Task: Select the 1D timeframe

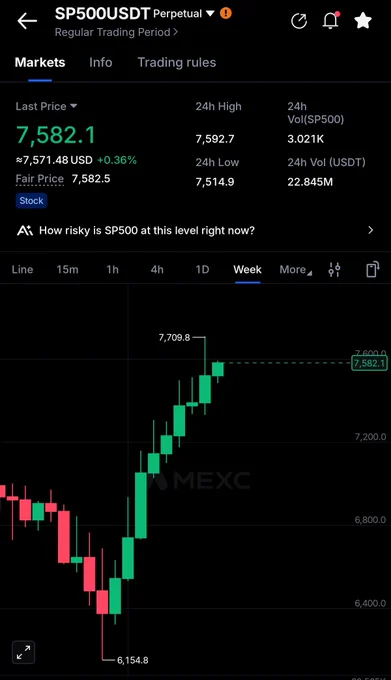Action: 202,270
